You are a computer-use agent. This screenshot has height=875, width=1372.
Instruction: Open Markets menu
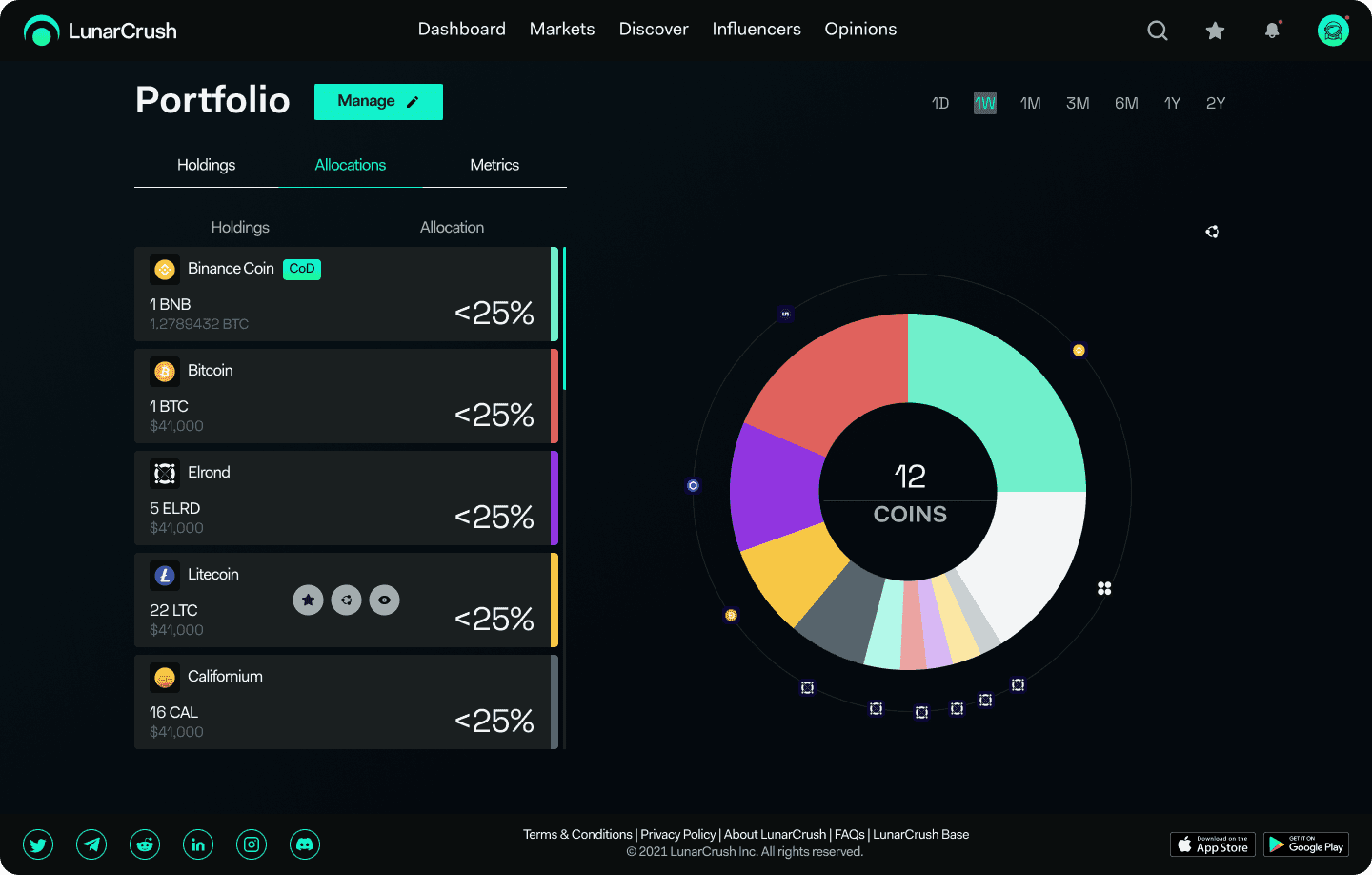[x=562, y=30]
